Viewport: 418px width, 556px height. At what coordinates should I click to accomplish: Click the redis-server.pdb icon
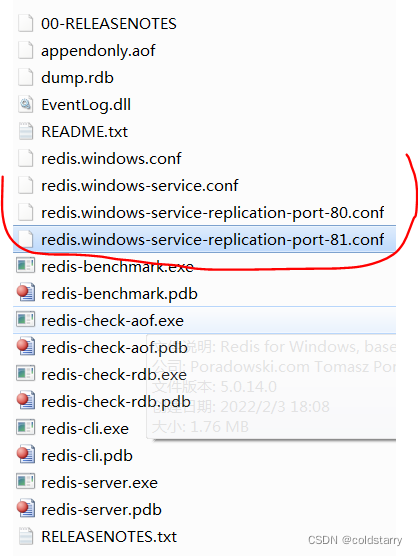[26, 508]
